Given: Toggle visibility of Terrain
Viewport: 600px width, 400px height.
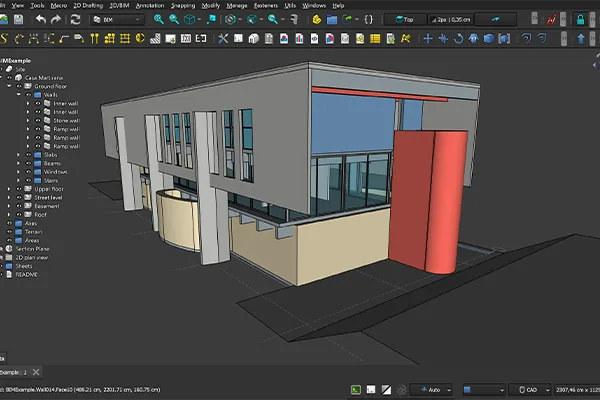Looking at the screenshot, I should click(x=9, y=232).
